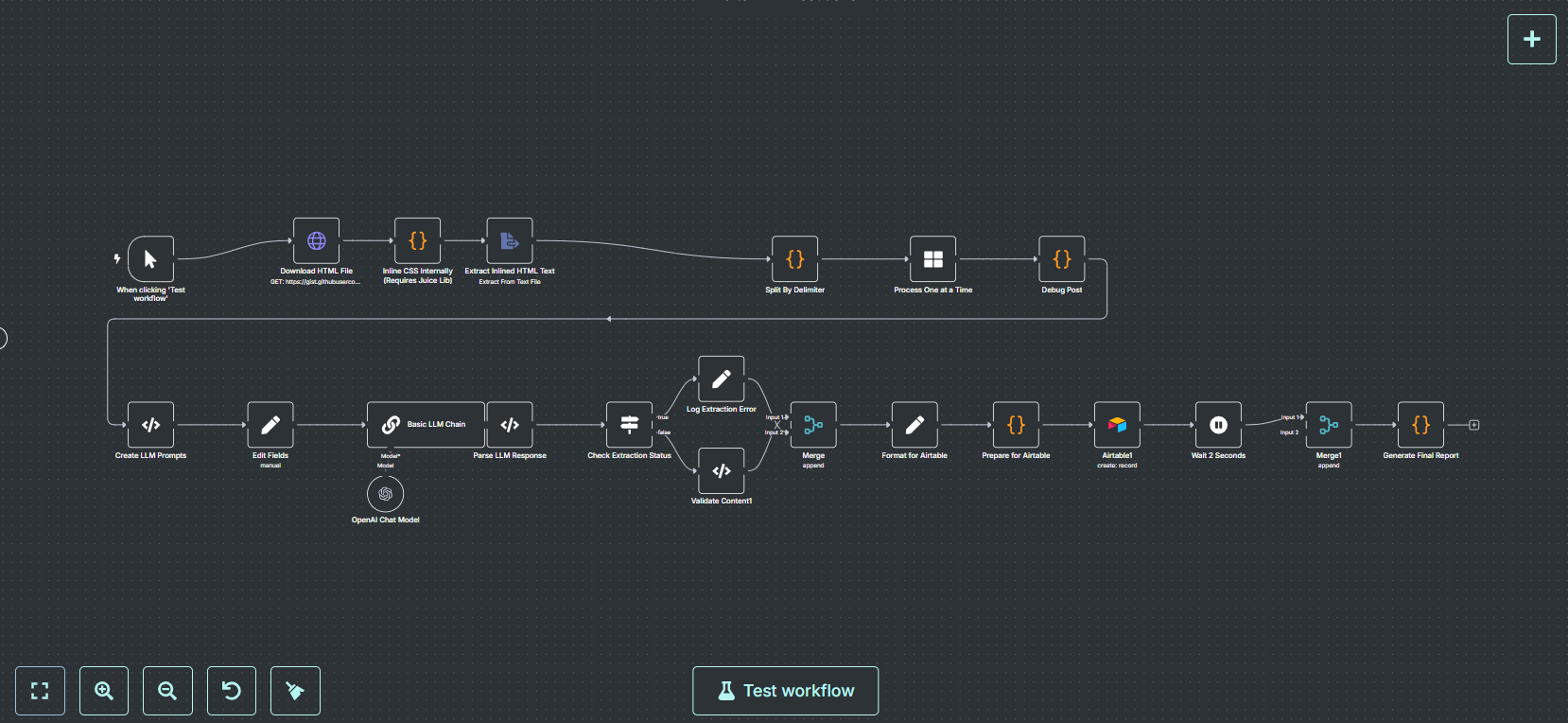Select the Wait 2 Seconds node
The image size is (1568, 723).
point(1218,425)
